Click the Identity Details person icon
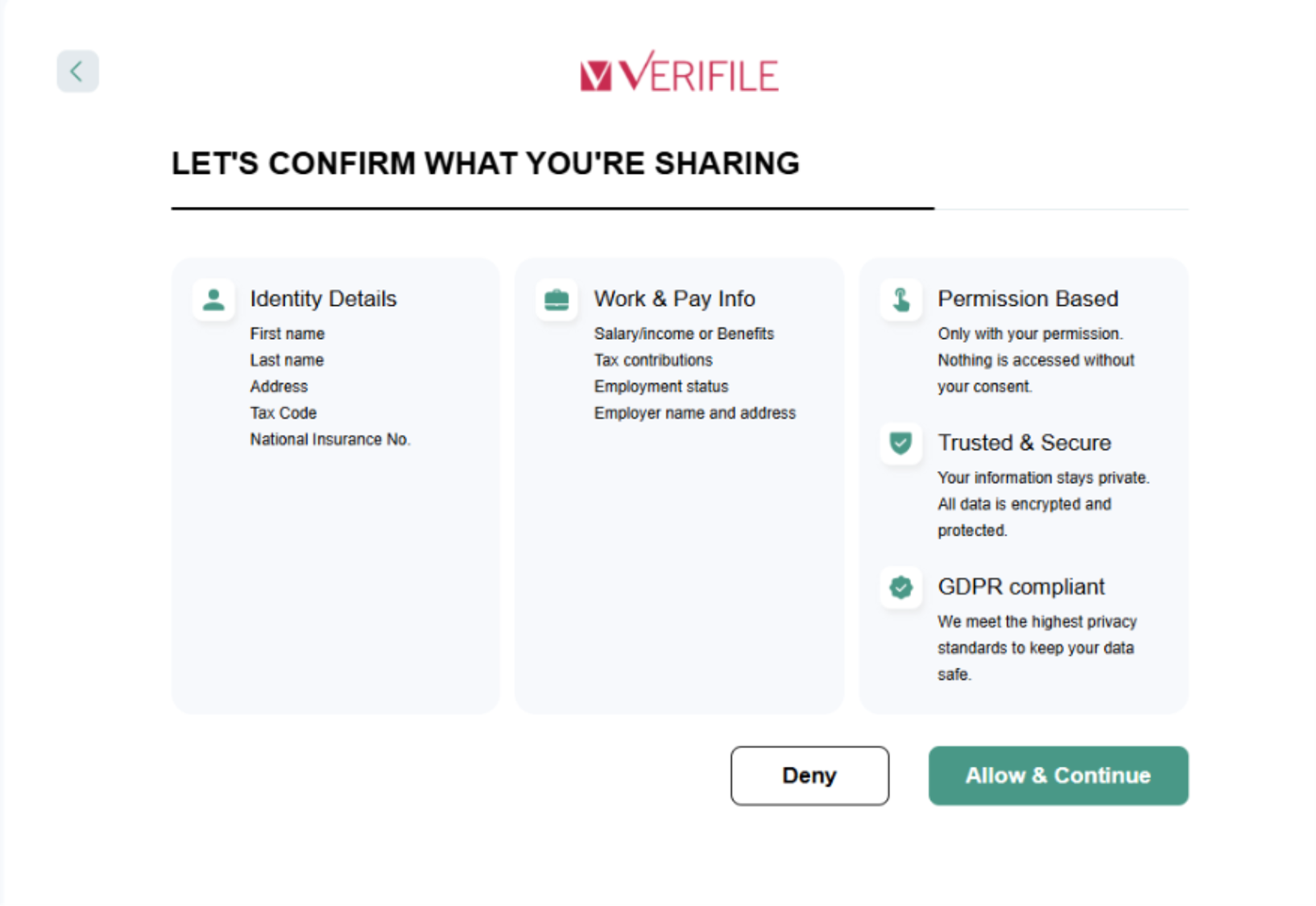1316x906 pixels. (x=213, y=300)
